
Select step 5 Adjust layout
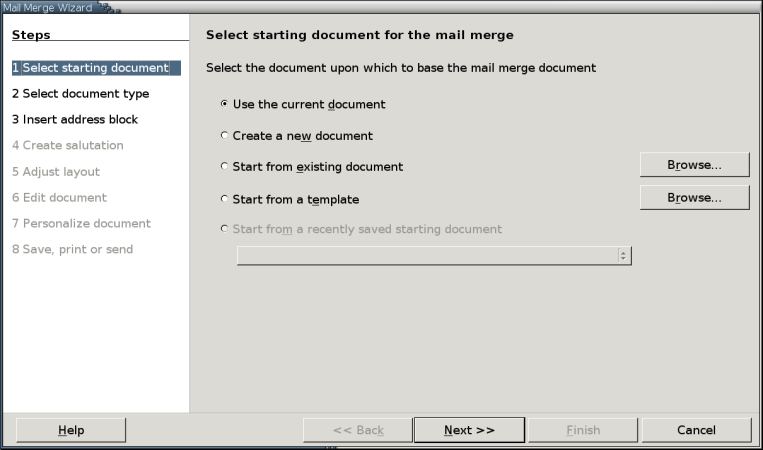[x=56, y=172]
